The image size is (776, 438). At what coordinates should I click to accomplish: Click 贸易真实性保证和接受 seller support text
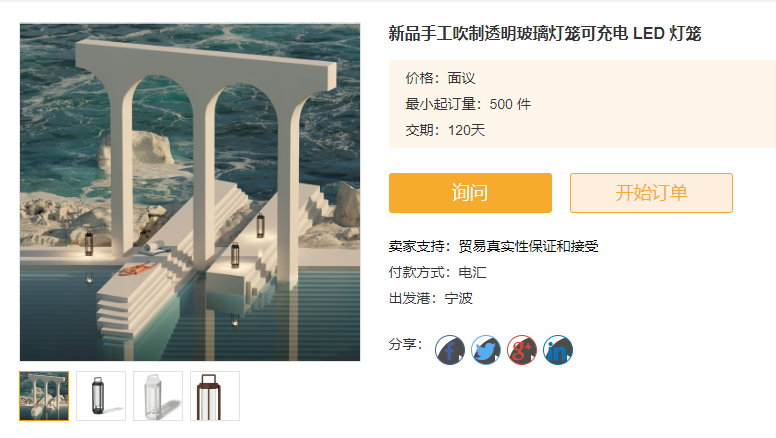[529, 246]
